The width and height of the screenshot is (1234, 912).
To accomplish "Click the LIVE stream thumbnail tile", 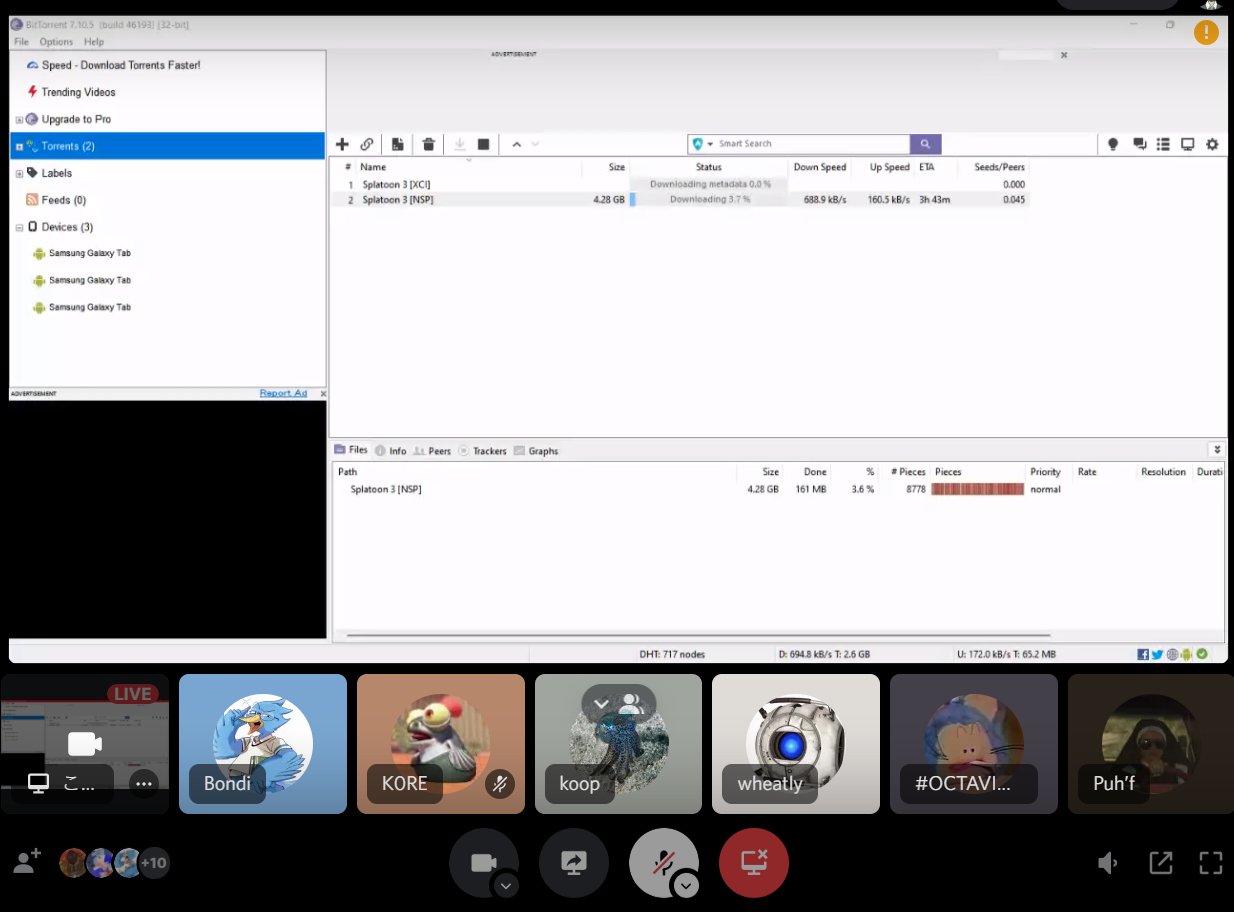I will [x=85, y=743].
